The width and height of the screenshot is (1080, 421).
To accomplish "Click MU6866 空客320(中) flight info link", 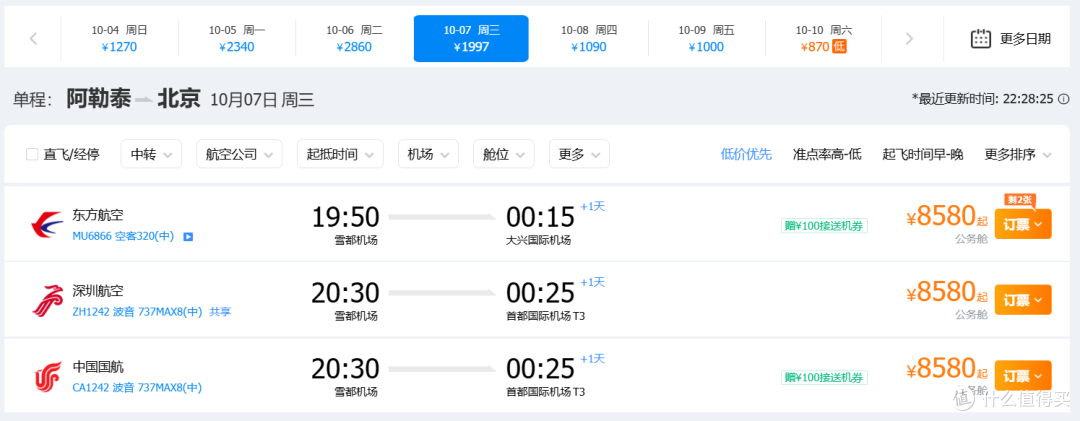I will click(x=123, y=236).
